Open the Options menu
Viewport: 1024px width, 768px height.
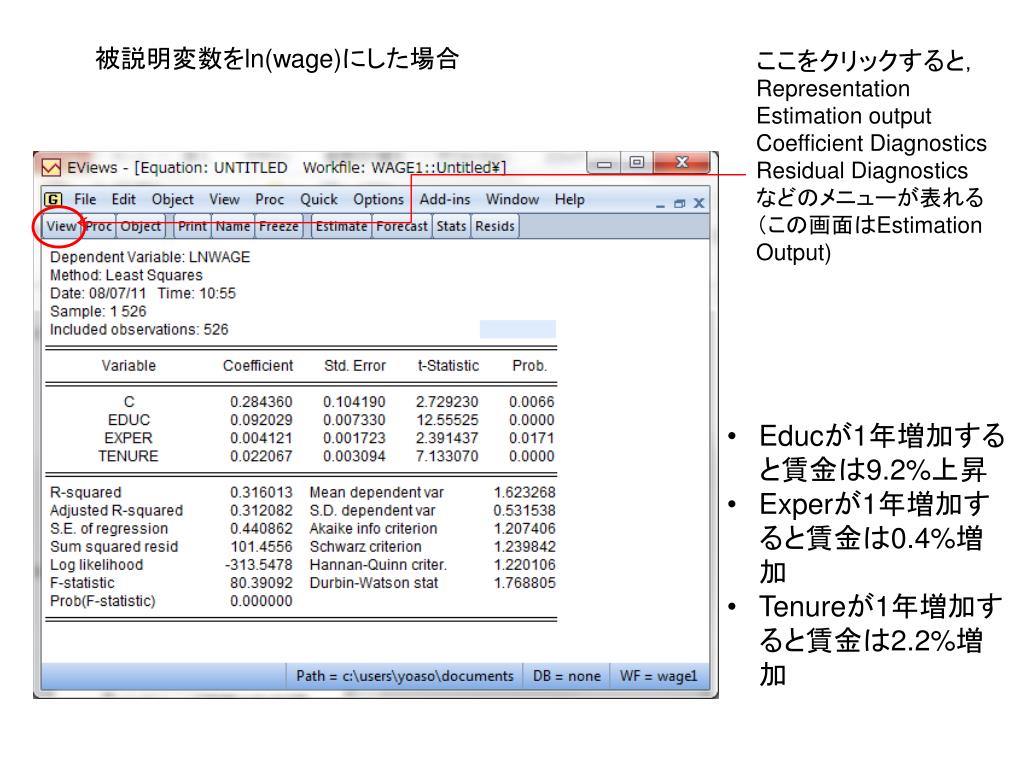[x=378, y=199]
